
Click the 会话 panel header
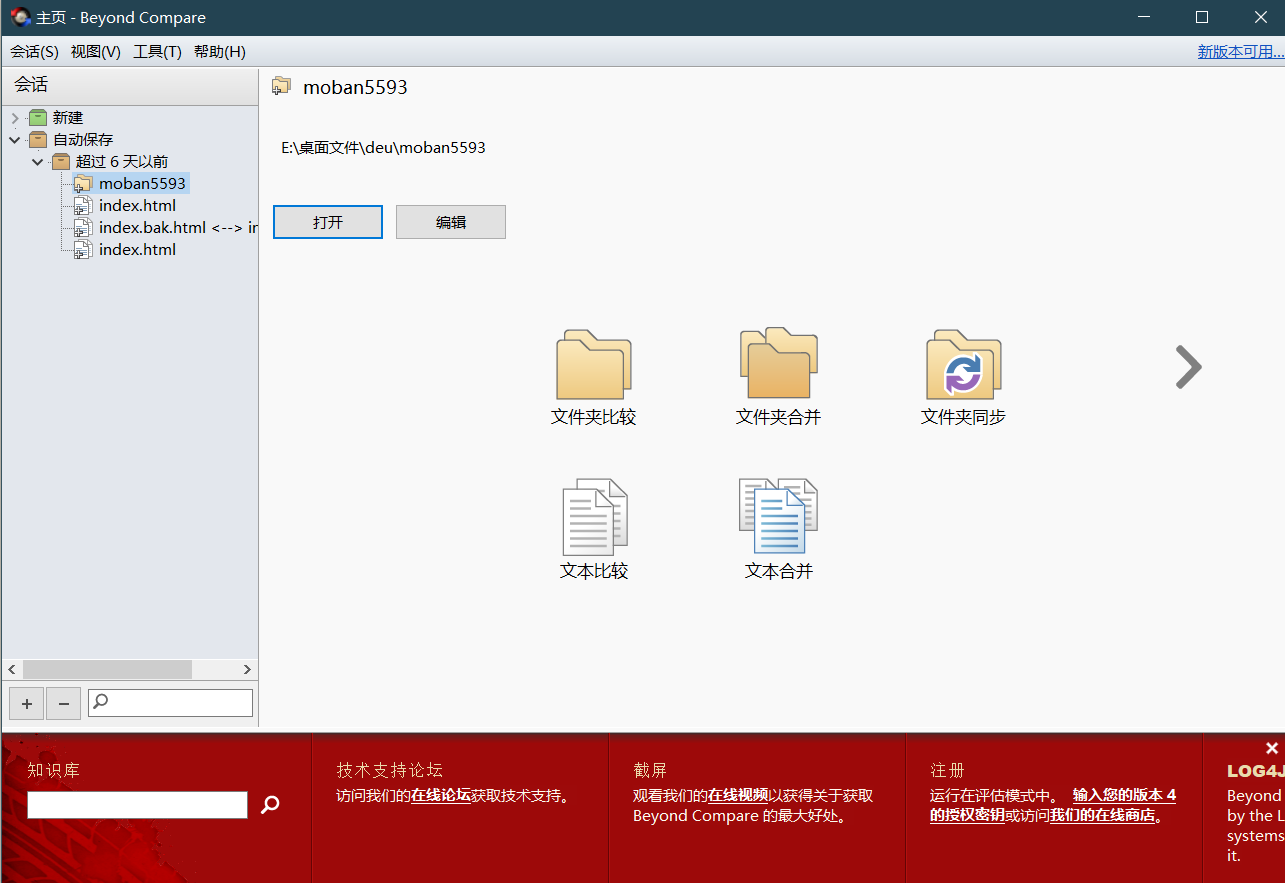(130, 85)
